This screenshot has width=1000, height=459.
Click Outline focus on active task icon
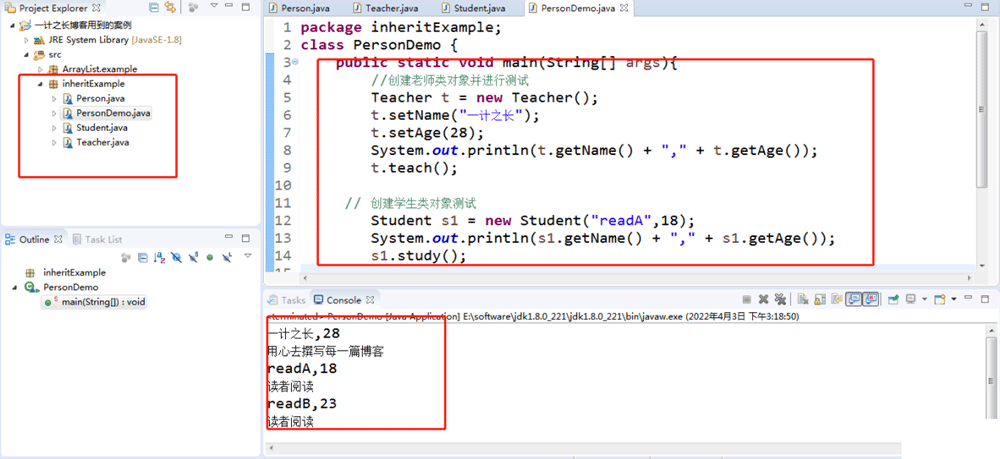126,258
